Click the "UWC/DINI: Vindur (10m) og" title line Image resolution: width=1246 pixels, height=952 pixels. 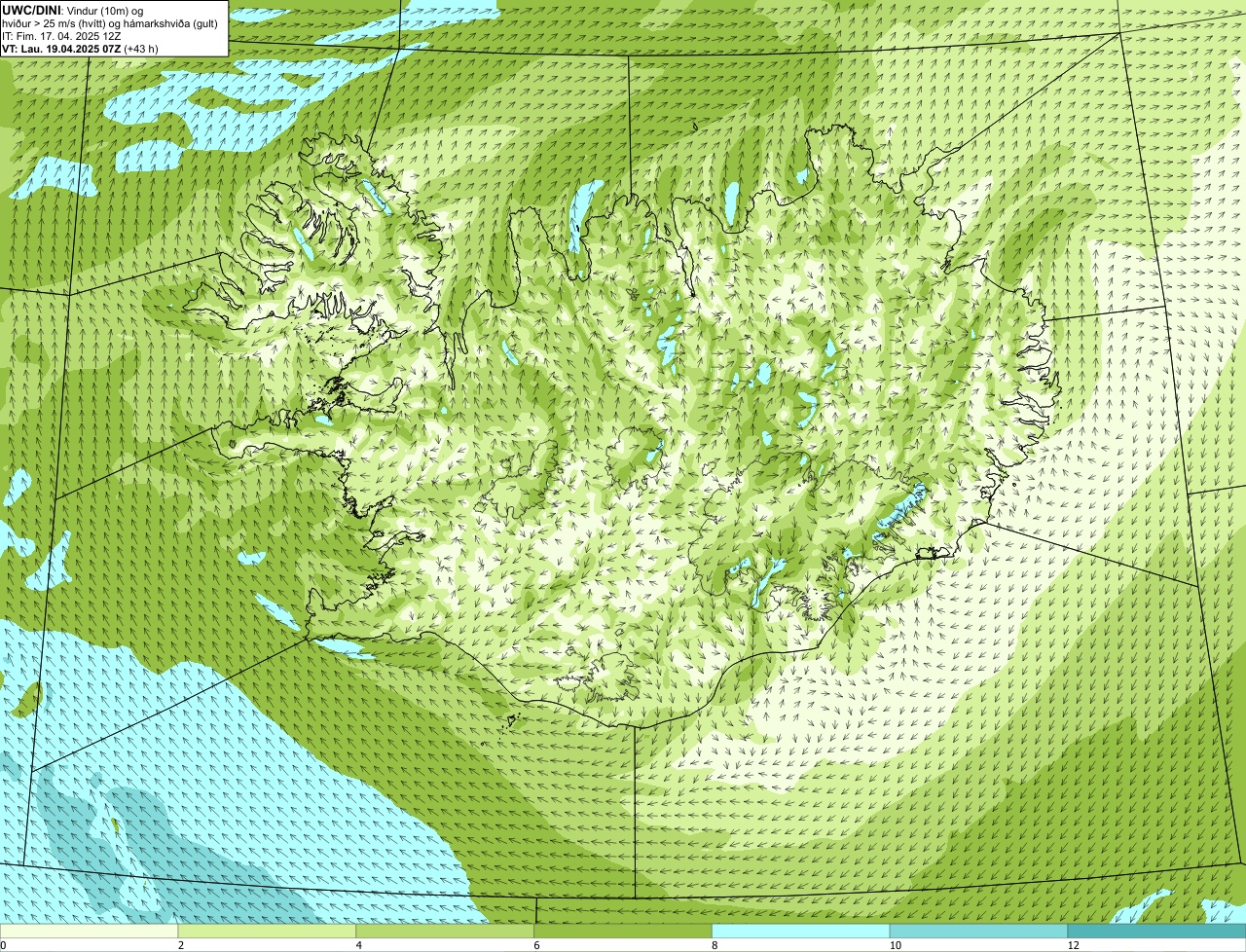click(x=73, y=10)
